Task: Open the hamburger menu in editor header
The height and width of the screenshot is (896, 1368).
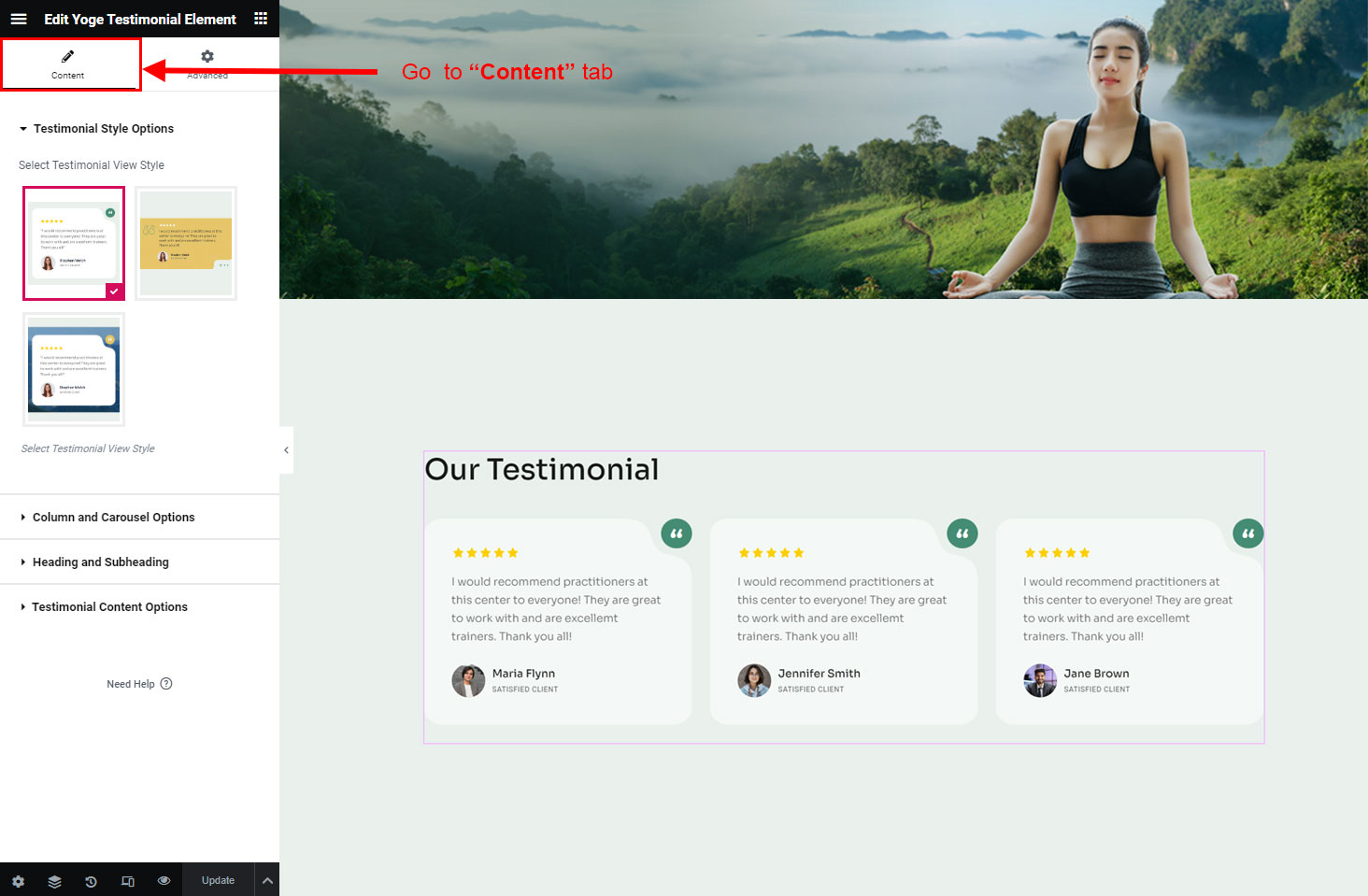Action: pos(19,19)
